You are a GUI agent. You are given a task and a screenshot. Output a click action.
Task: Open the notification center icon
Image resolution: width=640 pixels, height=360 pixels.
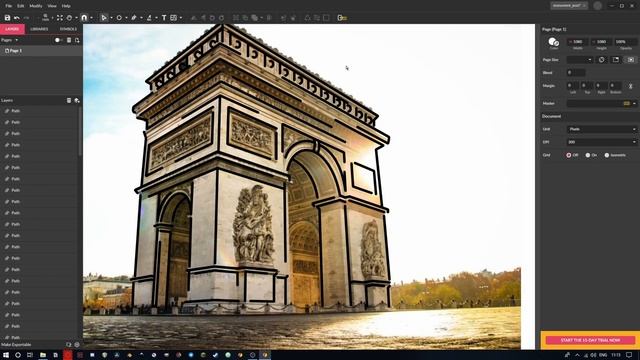click(x=630, y=355)
